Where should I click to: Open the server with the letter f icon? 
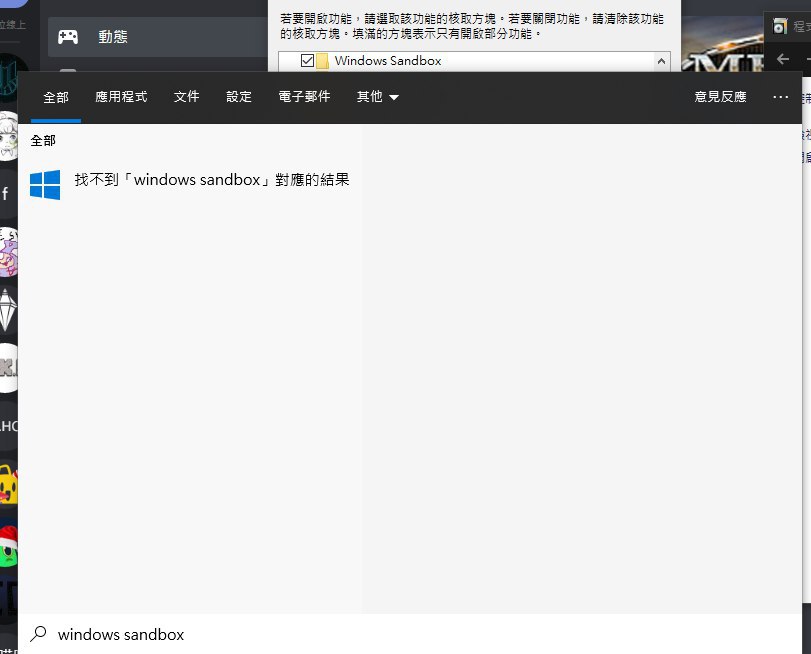tap(7, 194)
